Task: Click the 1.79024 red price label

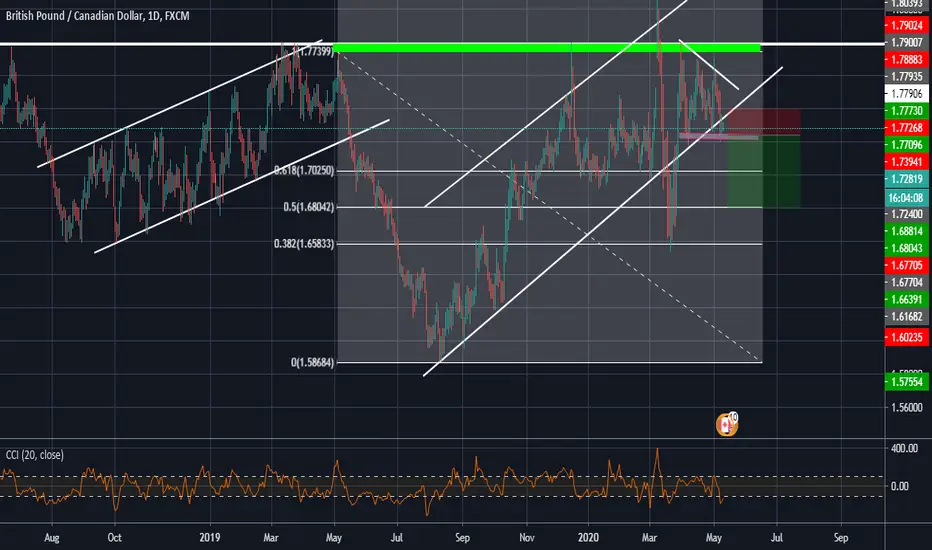Action: (906, 25)
